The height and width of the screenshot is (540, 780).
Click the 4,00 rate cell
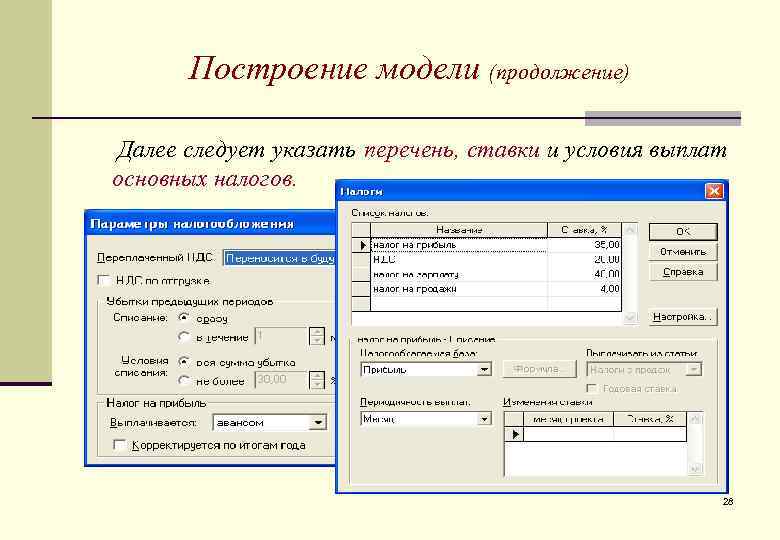tap(585, 289)
